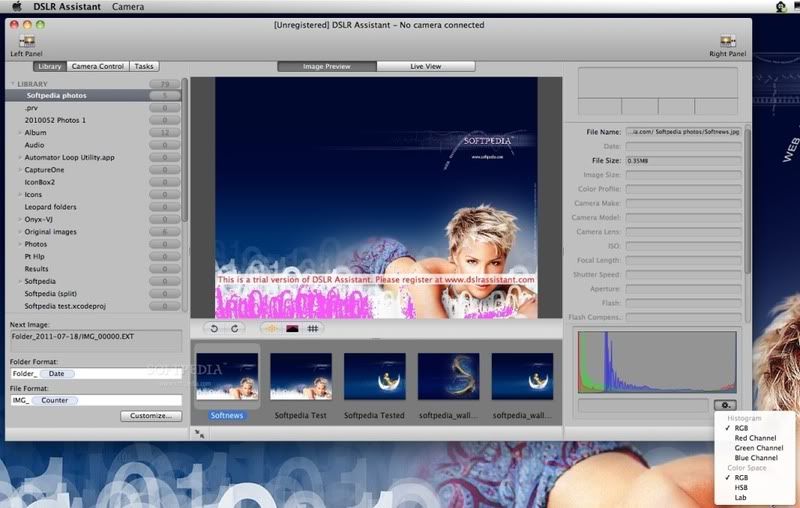Screen dimensions: 800x508
Task: Expand the Icons folder triangle
Action: point(20,195)
